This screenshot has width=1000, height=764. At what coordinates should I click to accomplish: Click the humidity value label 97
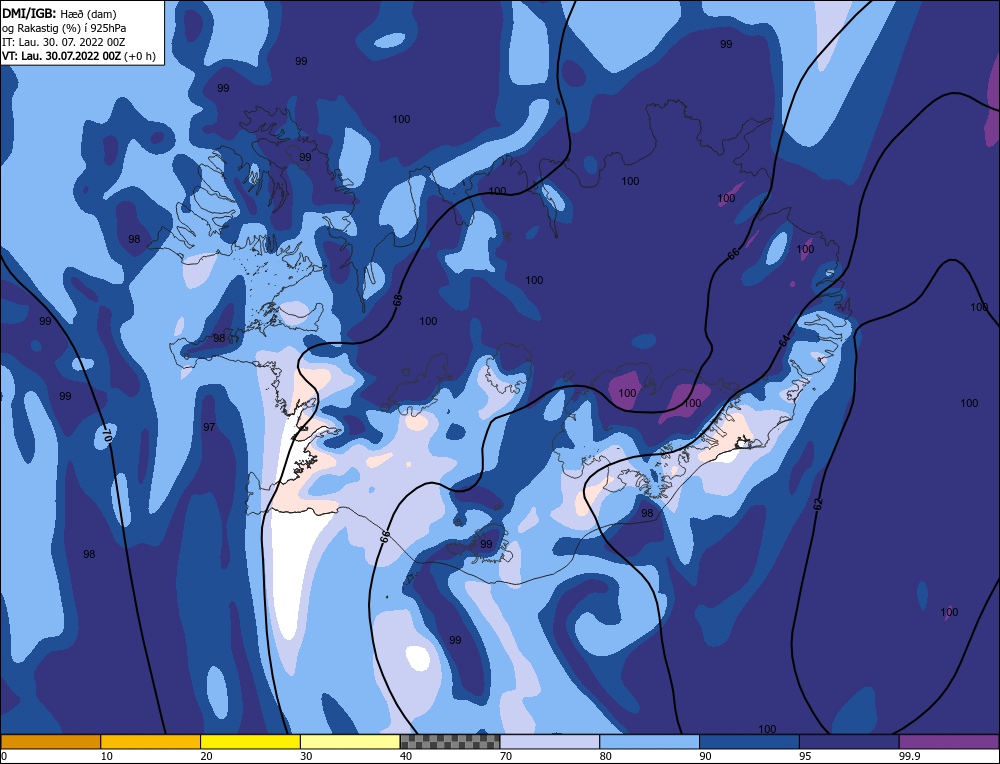[209, 427]
